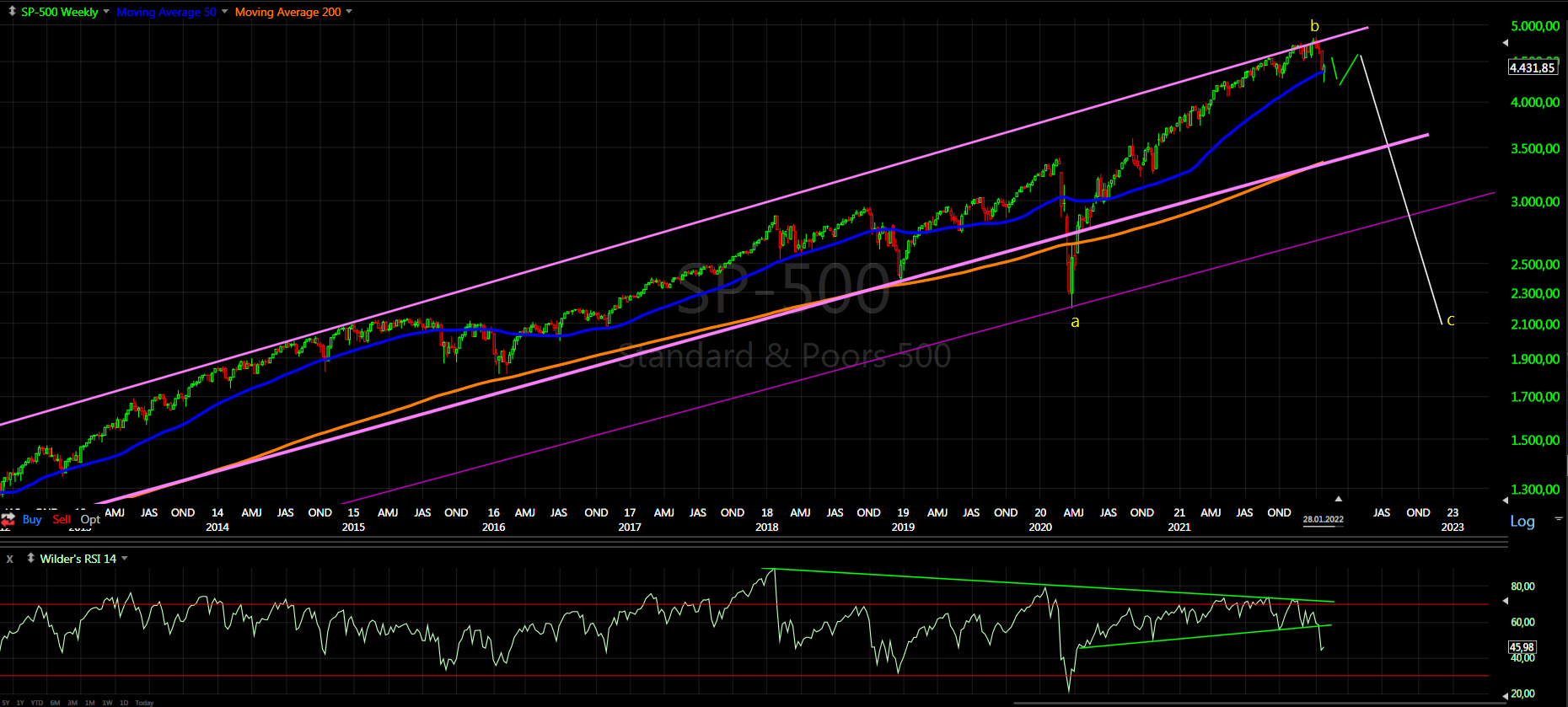Screen dimensions: 1568x707
Task: Click the up-down arrows icon next to Wilder's RSI
Action: point(30,558)
